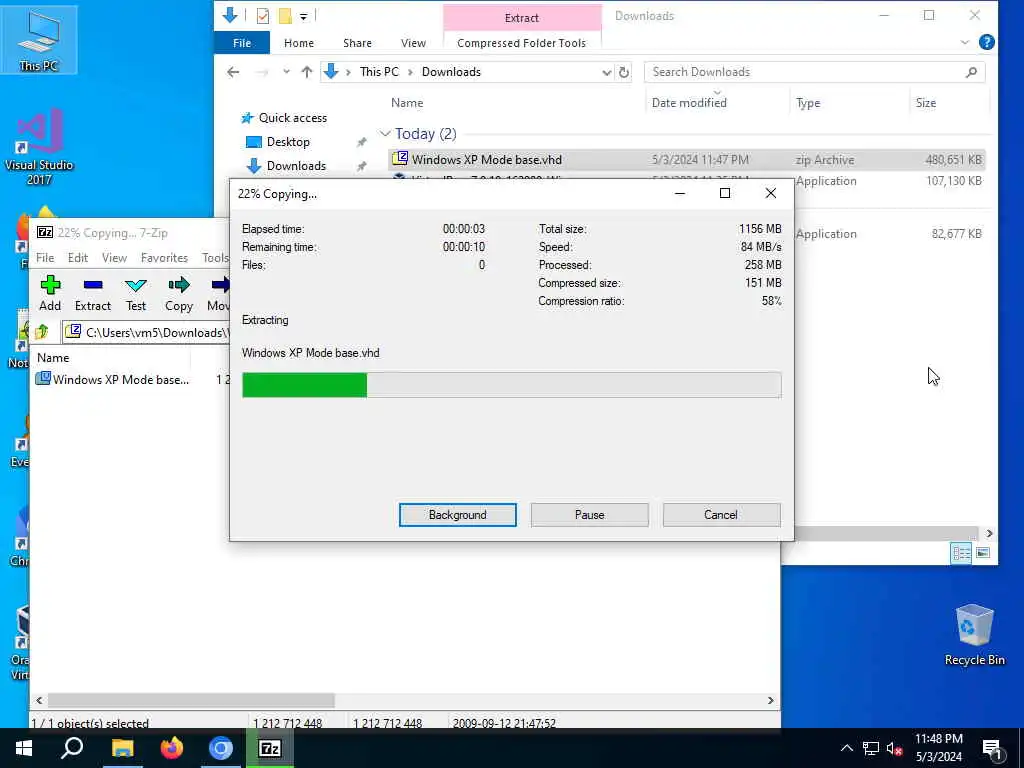The width and height of the screenshot is (1024, 768).
Task: Click the Explorer Up arrow
Action: pos(307,72)
